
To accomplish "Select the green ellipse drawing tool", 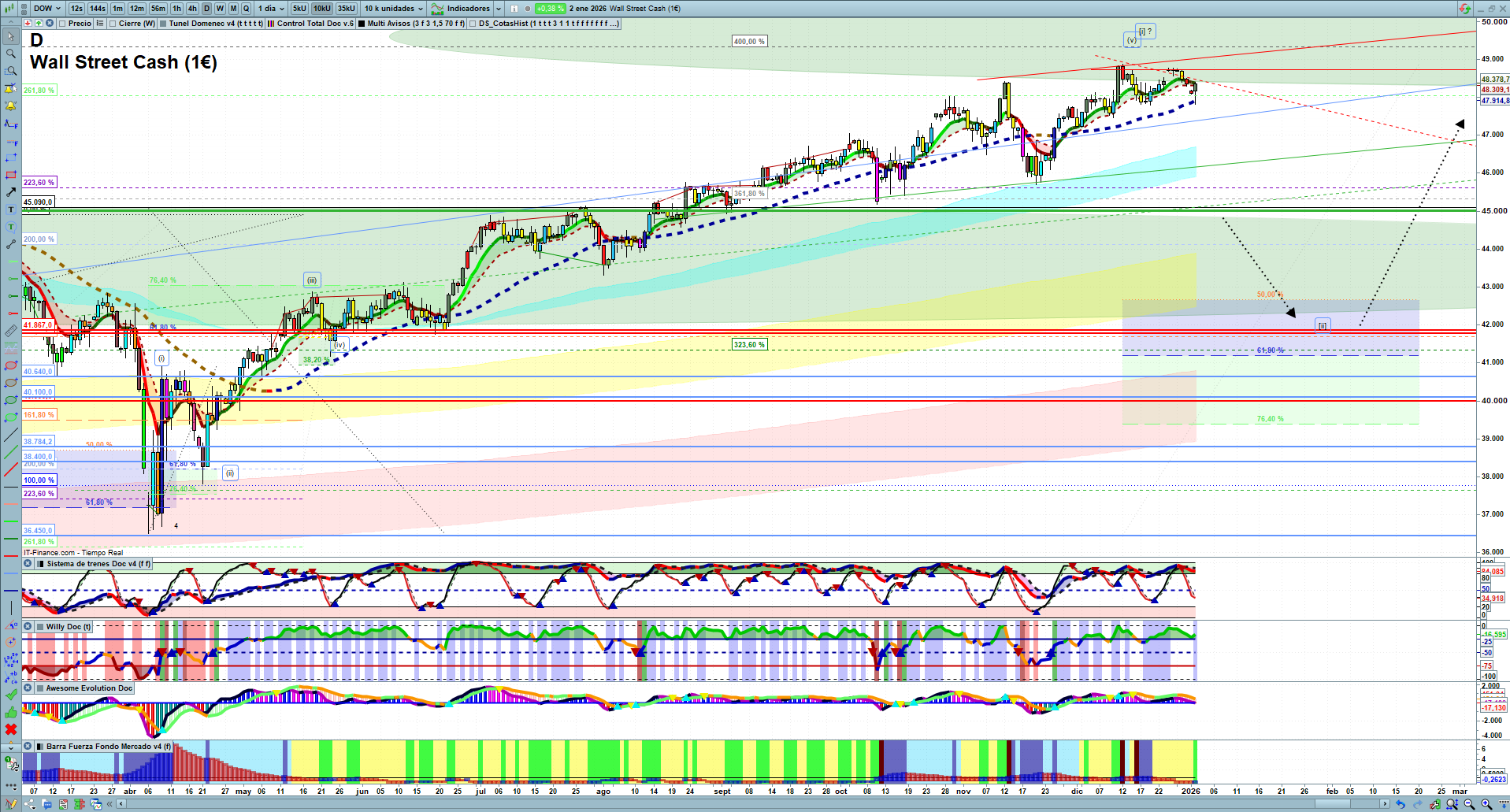I will pyautogui.click(x=11, y=400).
